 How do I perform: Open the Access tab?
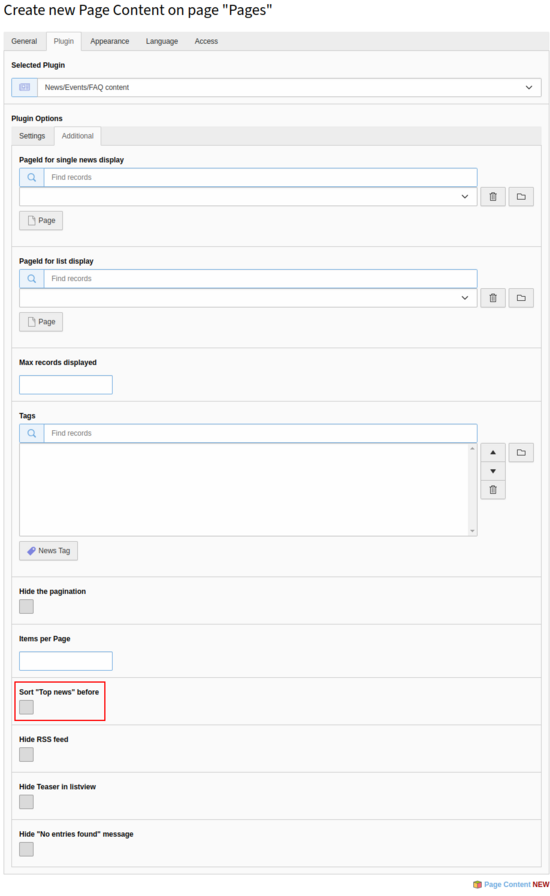[206, 41]
